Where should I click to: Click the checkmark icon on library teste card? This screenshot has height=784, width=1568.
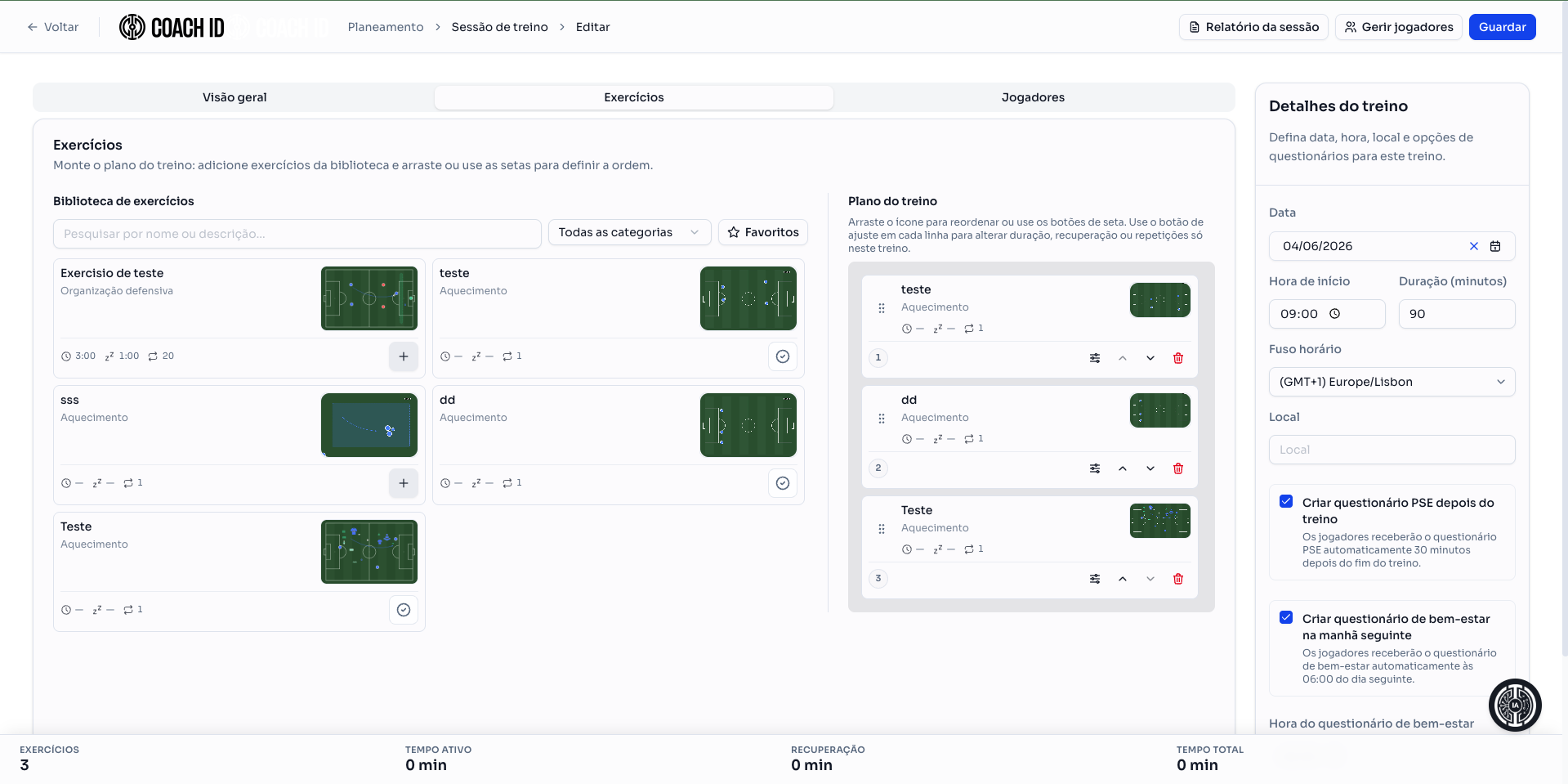coord(783,356)
